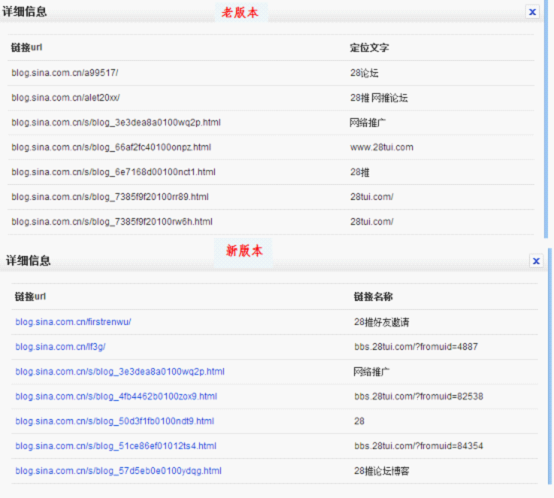Click the new version panel's vertical scrollbar
Screen dimensions: 554x498
click(x=549, y=366)
